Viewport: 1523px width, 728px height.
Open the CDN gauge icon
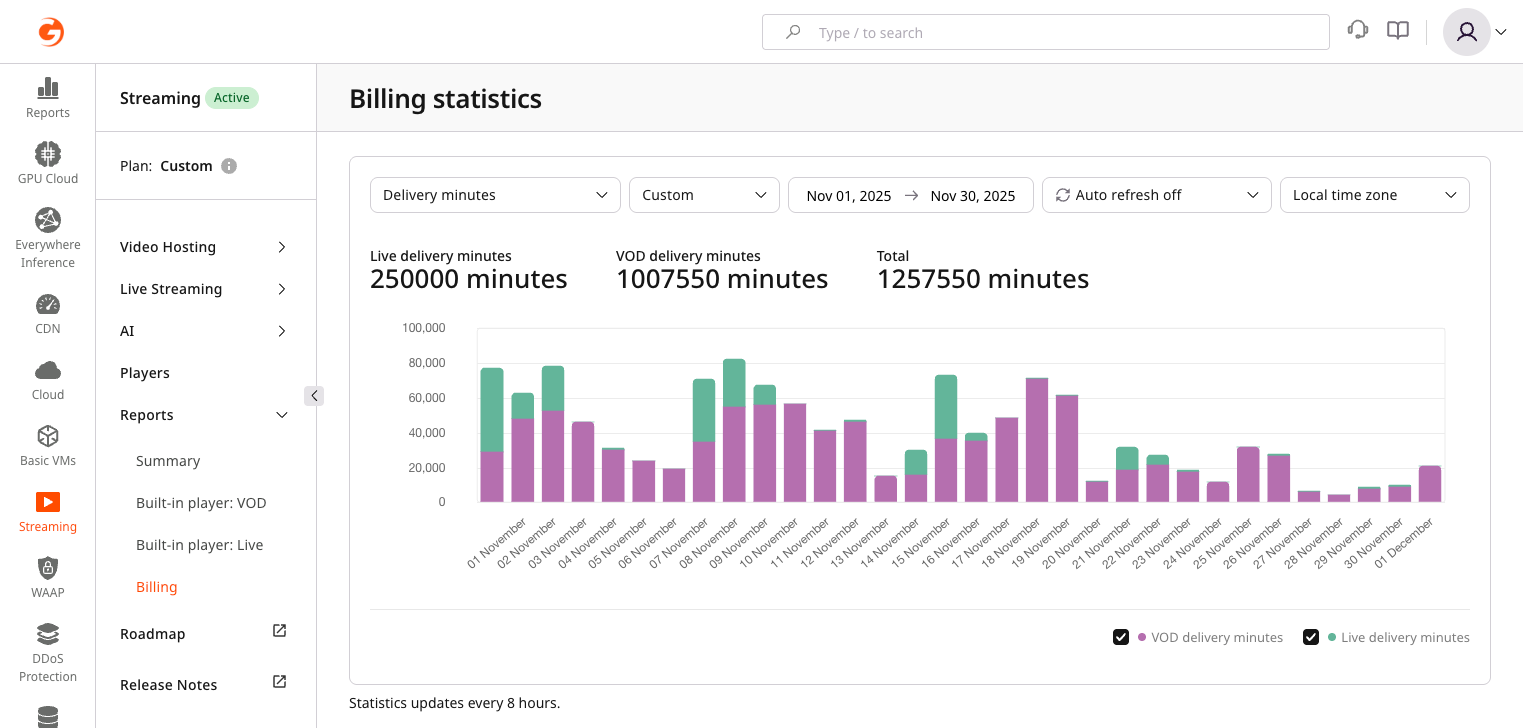click(47, 304)
